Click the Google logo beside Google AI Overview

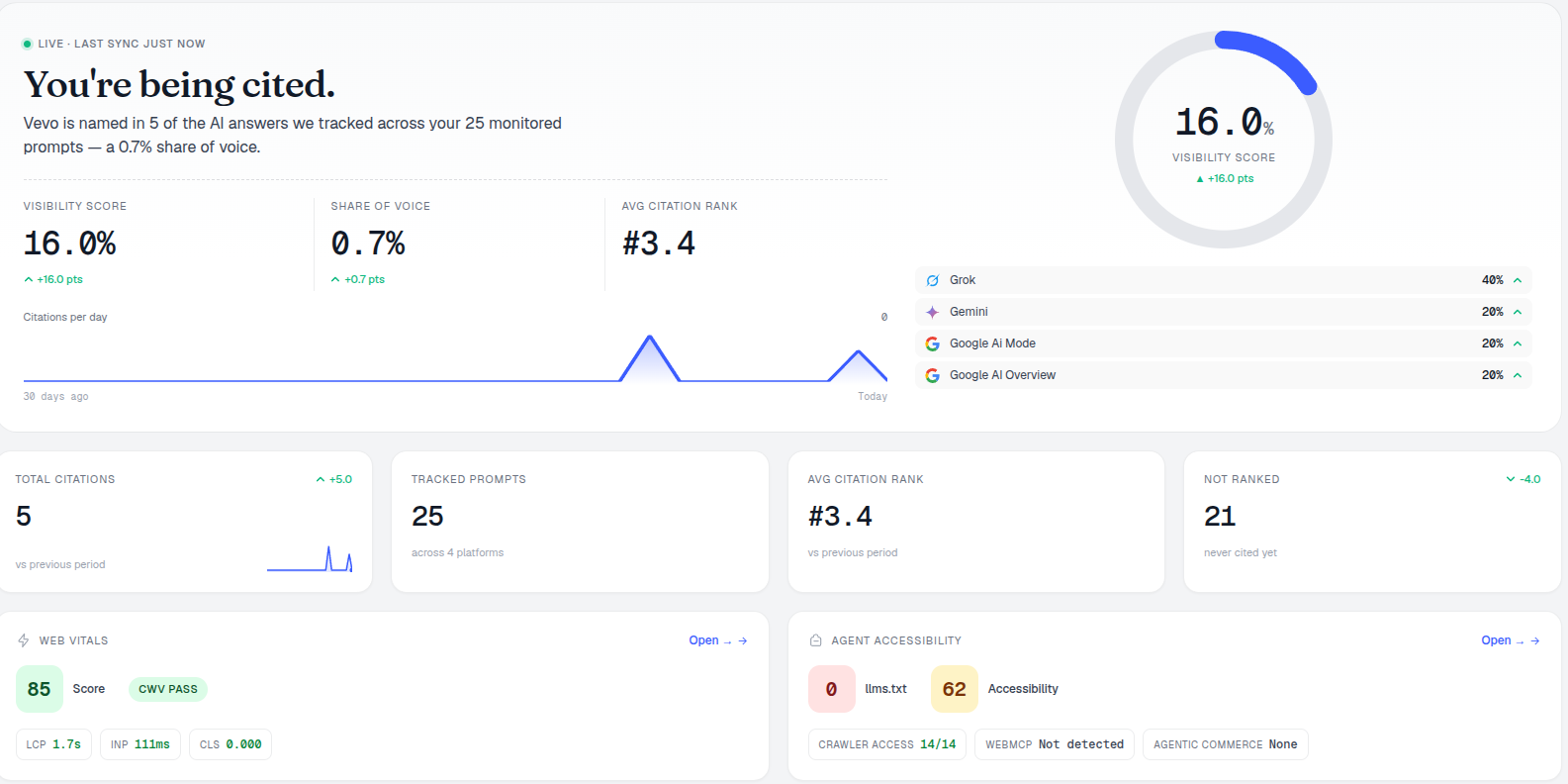click(x=932, y=375)
